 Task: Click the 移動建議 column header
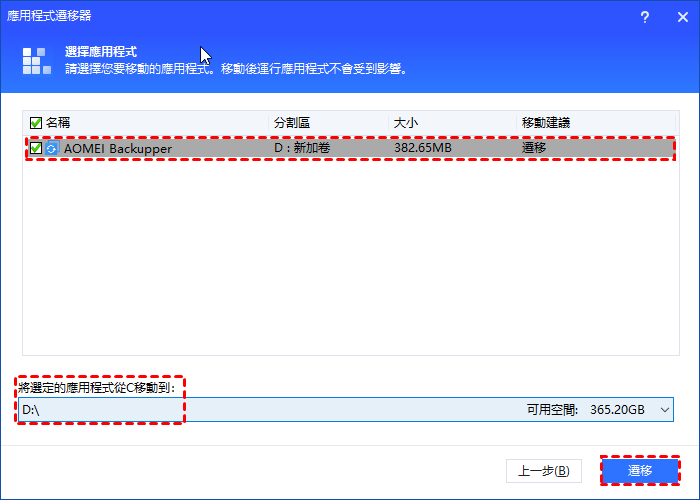595,122
